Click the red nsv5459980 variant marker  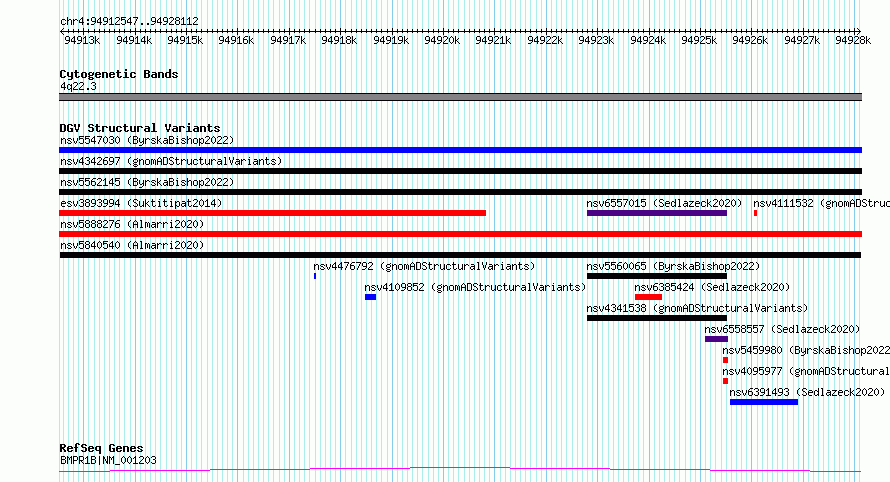pyautogui.click(x=725, y=360)
